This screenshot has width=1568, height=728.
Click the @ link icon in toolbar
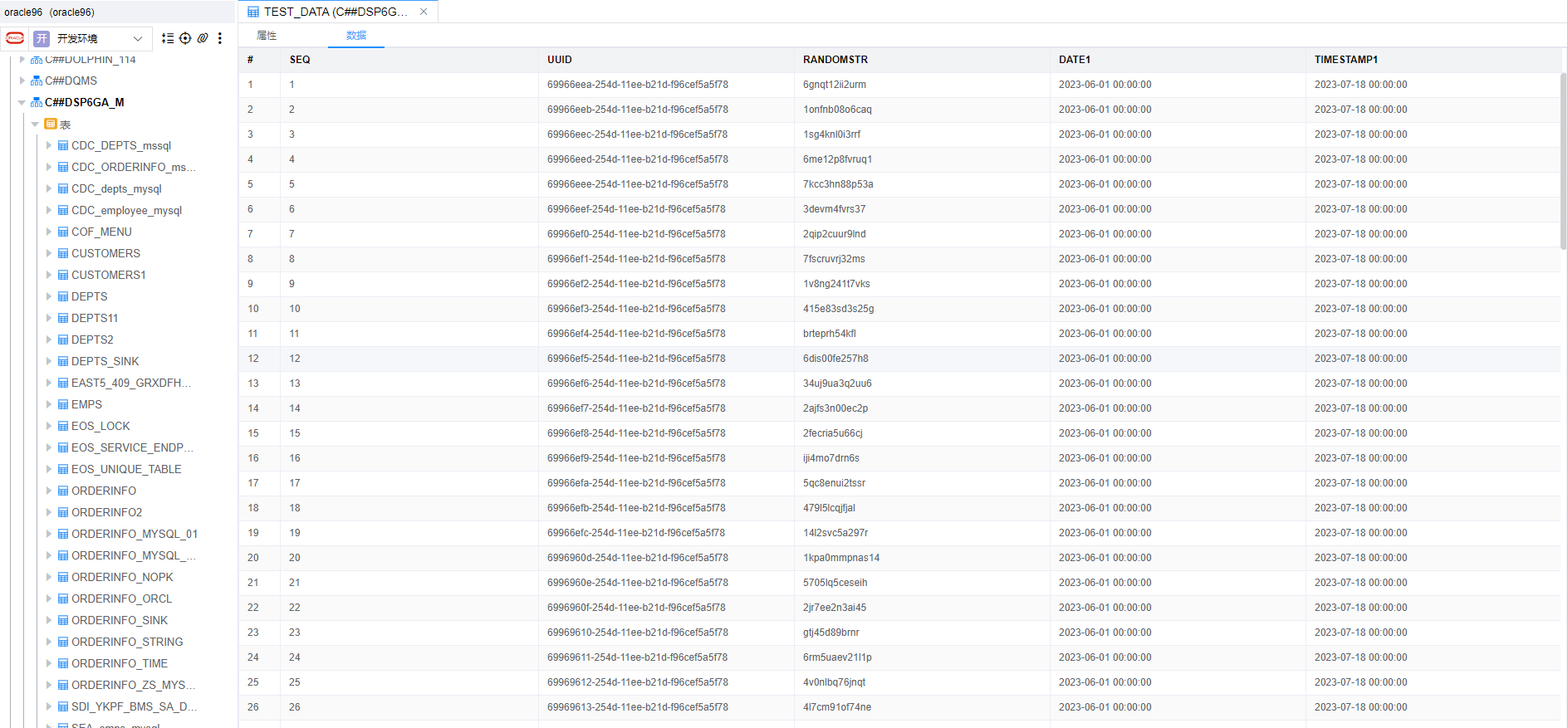(x=203, y=38)
